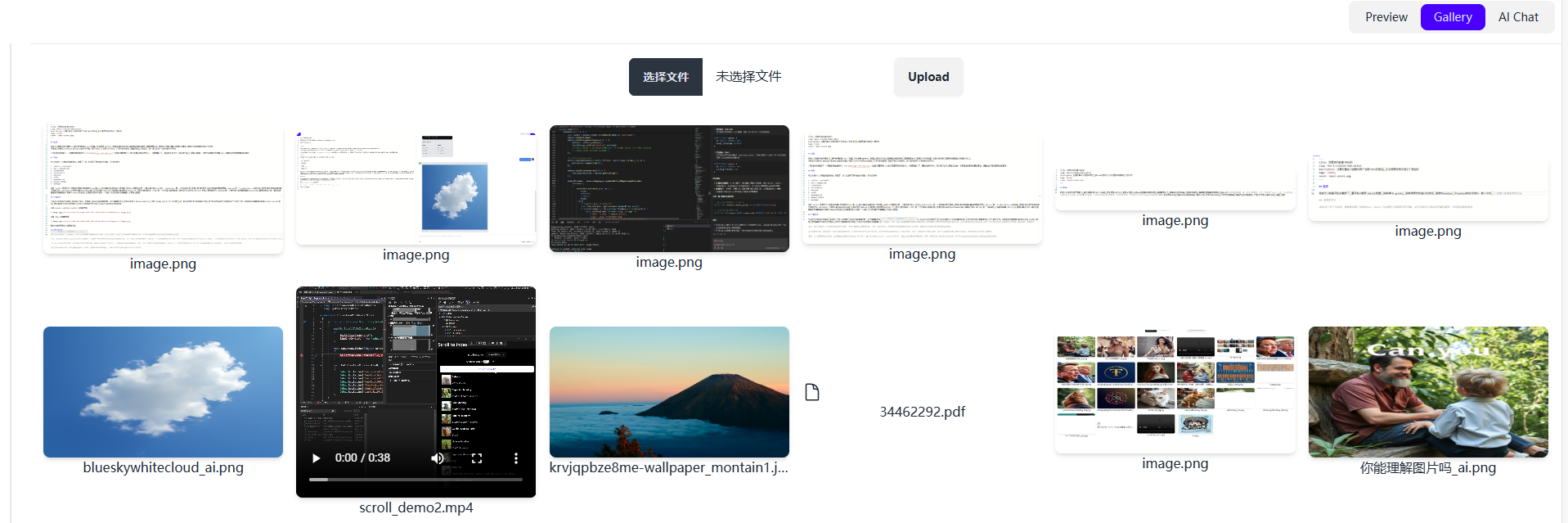Select the Gallery tab
This screenshot has width=1568, height=523.
[1452, 17]
